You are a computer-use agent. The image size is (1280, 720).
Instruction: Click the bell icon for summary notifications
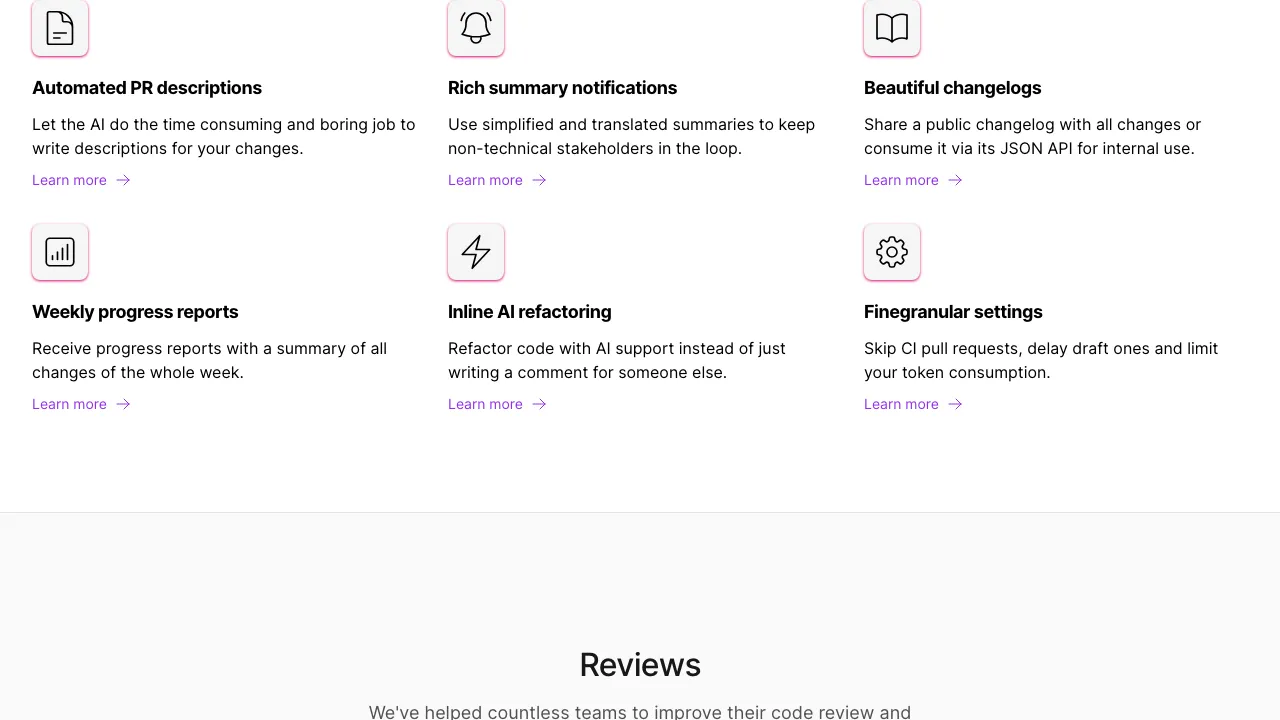tap(476, 28)
